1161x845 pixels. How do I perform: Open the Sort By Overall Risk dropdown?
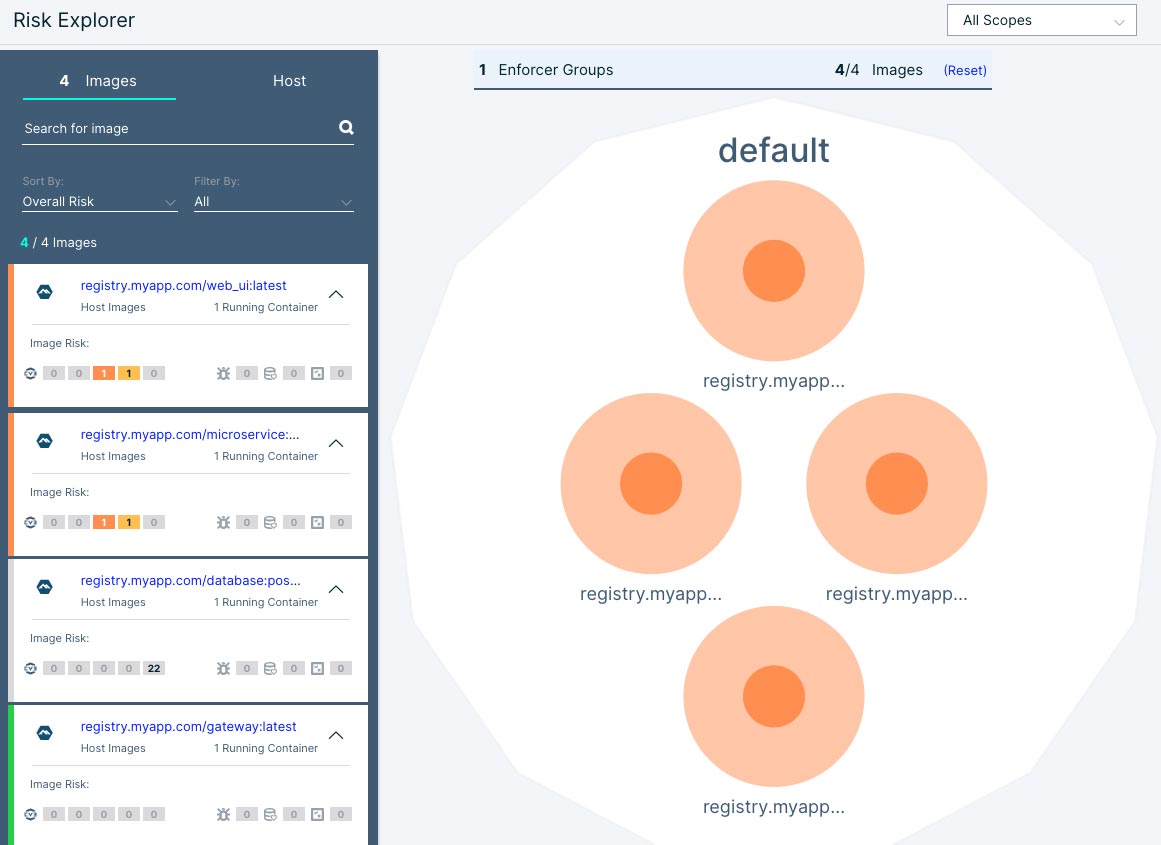coord(100,201)
